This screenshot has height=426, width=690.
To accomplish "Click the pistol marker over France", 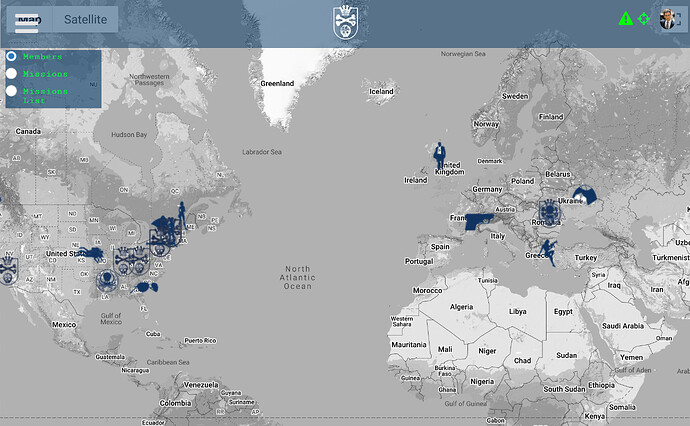I will [479, 221].
